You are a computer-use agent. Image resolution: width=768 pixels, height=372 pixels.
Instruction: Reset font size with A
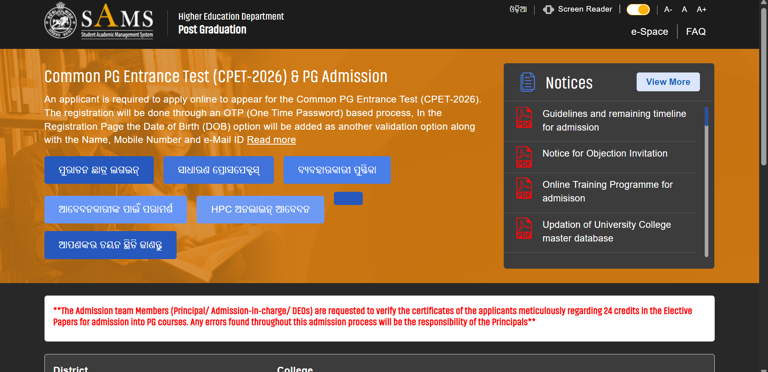pyautogui.click(x=684, y=9)
